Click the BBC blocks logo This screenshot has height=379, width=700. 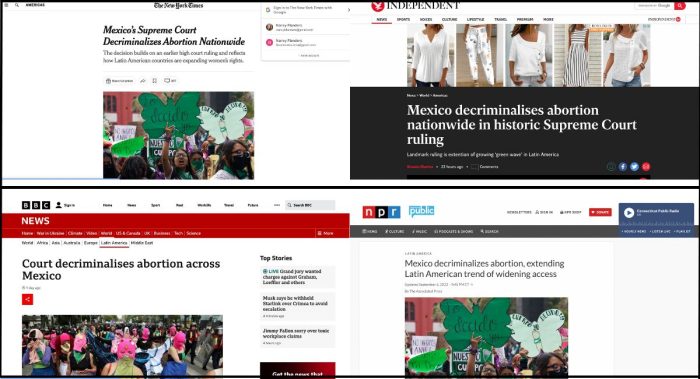pos(36,205)
